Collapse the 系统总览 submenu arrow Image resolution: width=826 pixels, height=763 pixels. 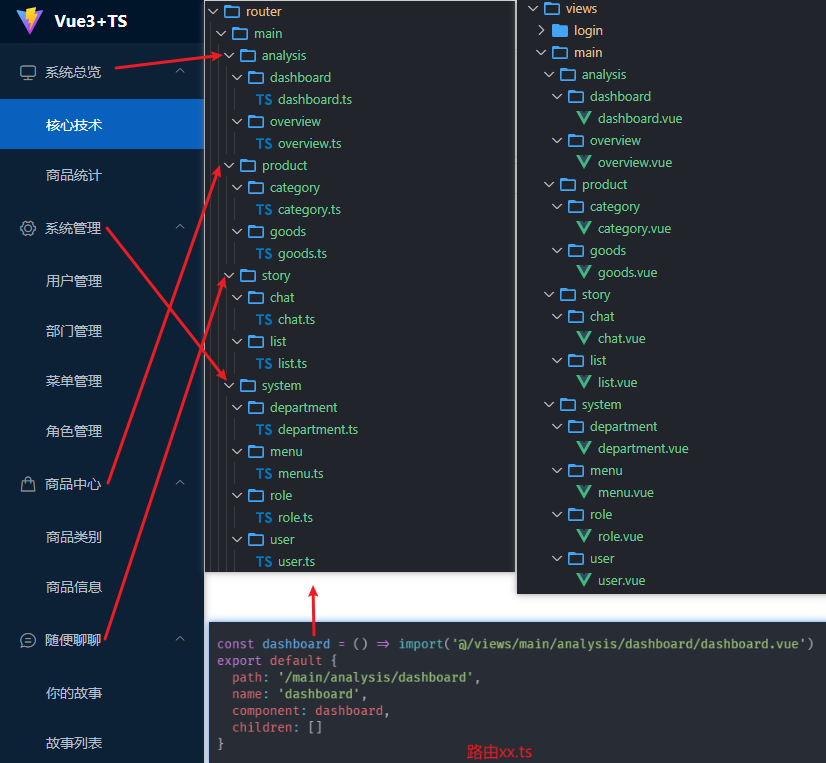click(180, 71)
